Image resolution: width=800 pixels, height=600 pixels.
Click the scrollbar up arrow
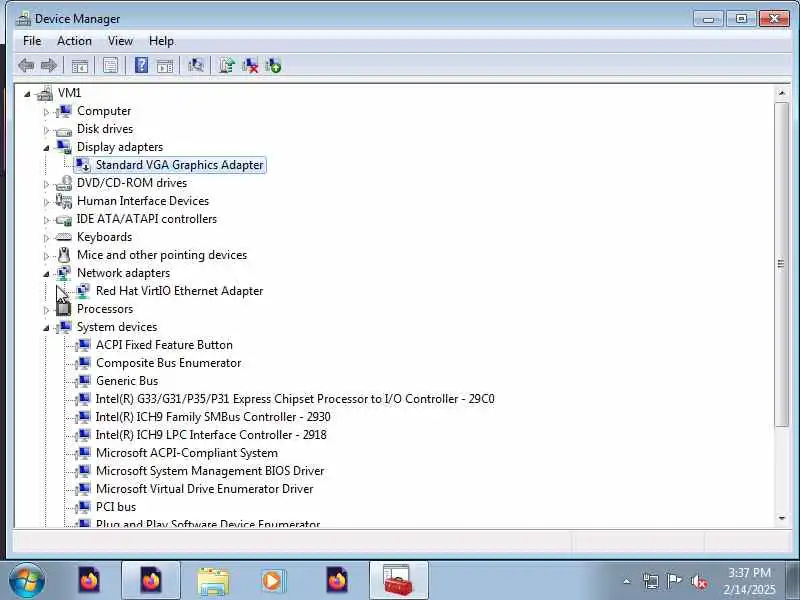point(781,93)
